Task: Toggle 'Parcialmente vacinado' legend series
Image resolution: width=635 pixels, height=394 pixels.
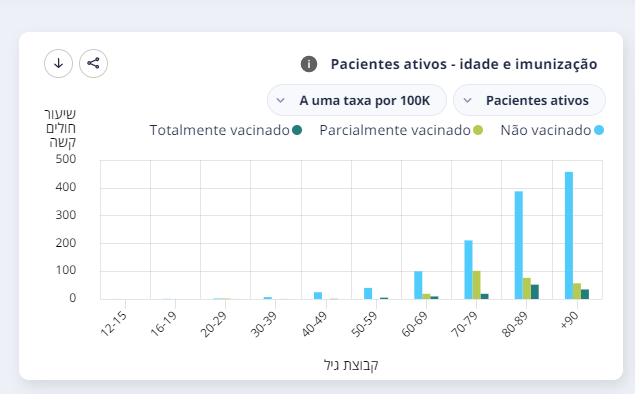Action: pyautogui.click(x=401, y=130)
